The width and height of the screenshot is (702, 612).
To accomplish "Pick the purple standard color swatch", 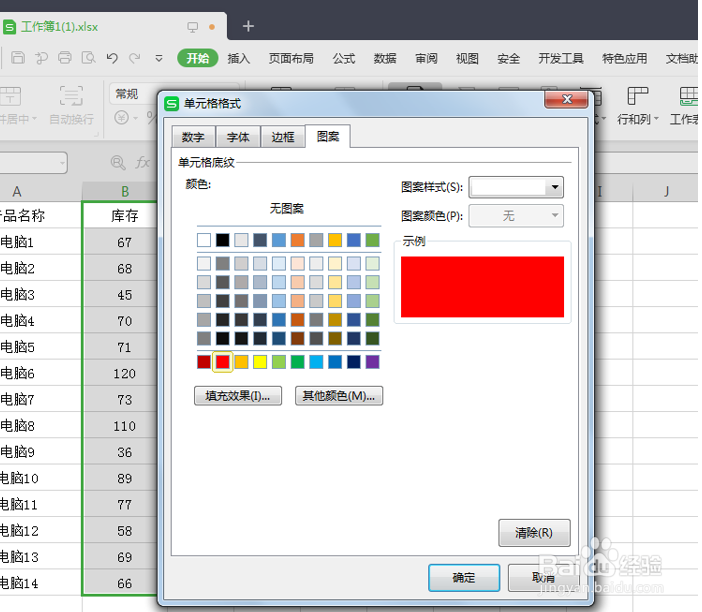I will point(372,362).
